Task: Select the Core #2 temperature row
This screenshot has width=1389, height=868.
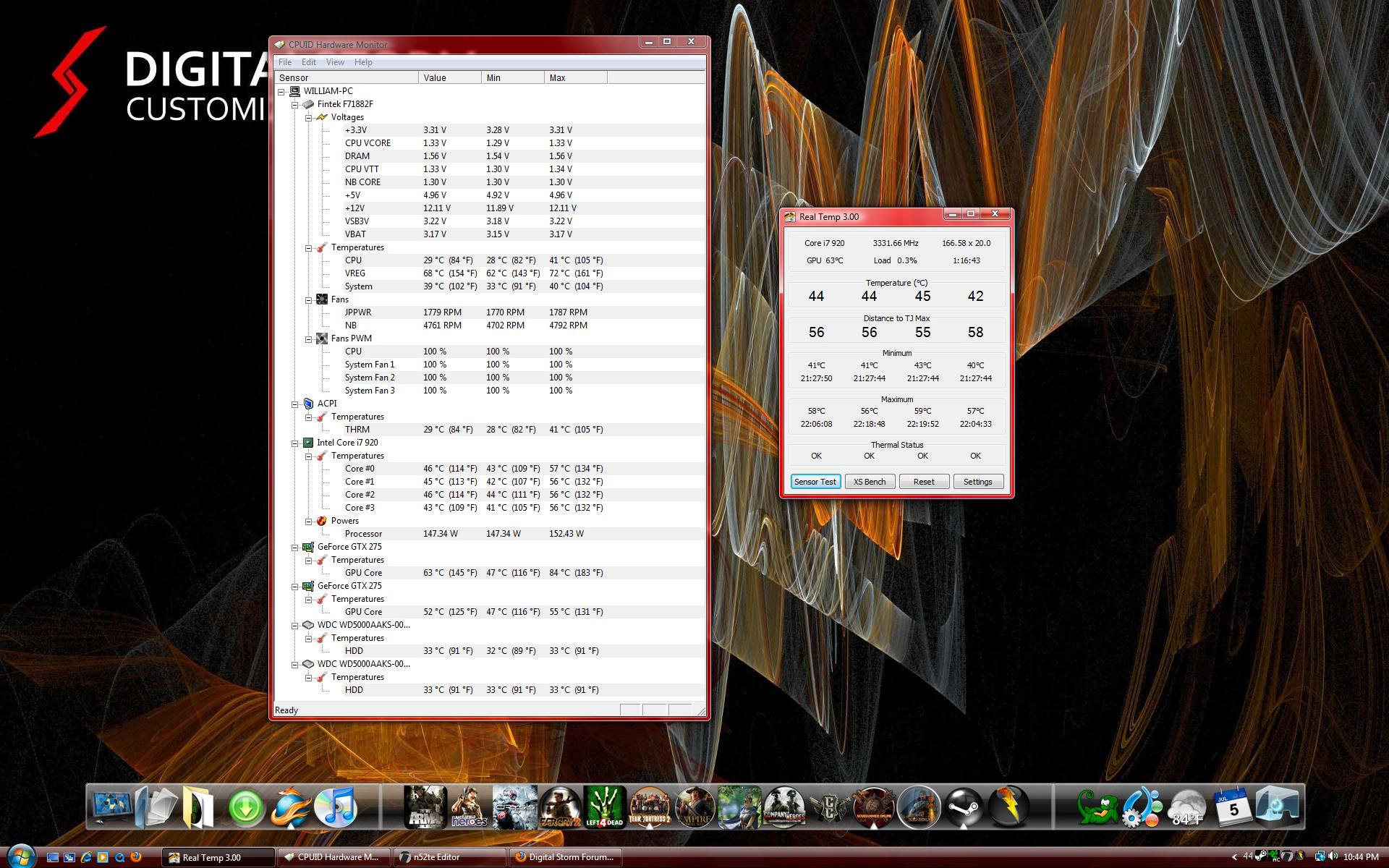Action: tap(490, 495)
